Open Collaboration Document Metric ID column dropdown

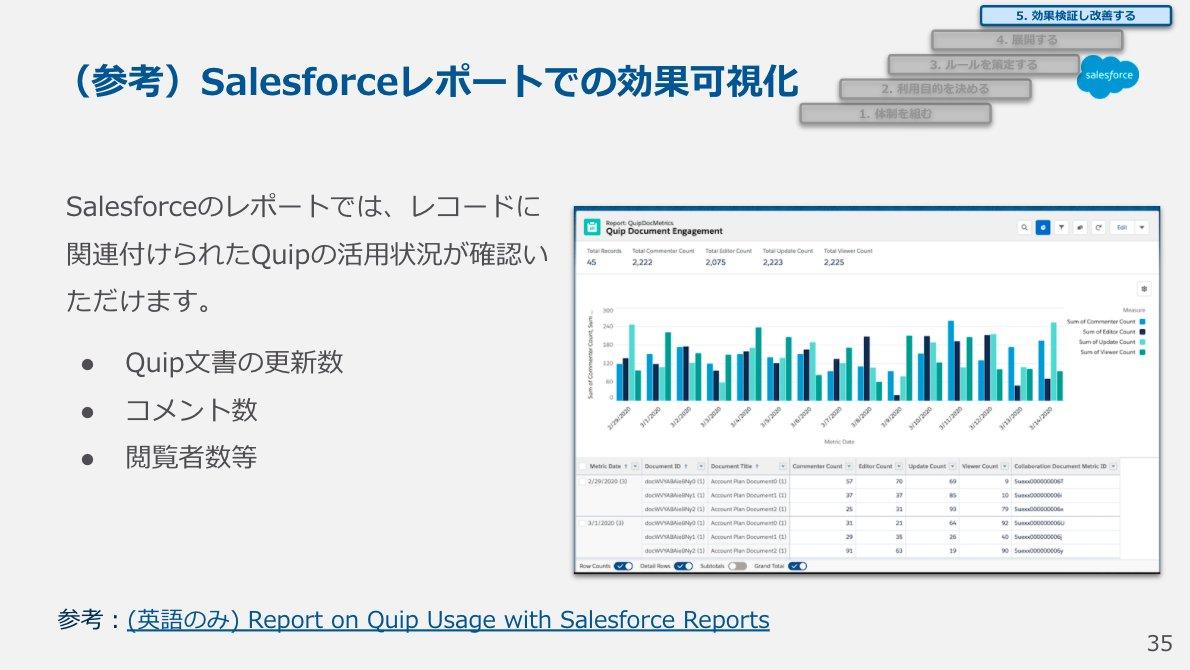[1113, 467]
